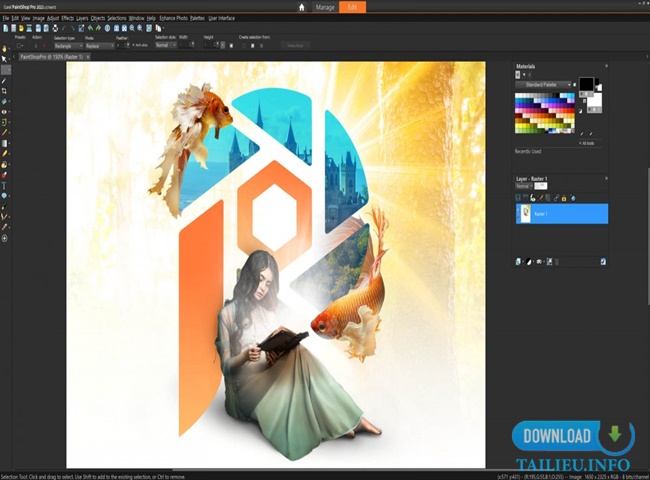Open the Effects menu

[x=68, y=18]
